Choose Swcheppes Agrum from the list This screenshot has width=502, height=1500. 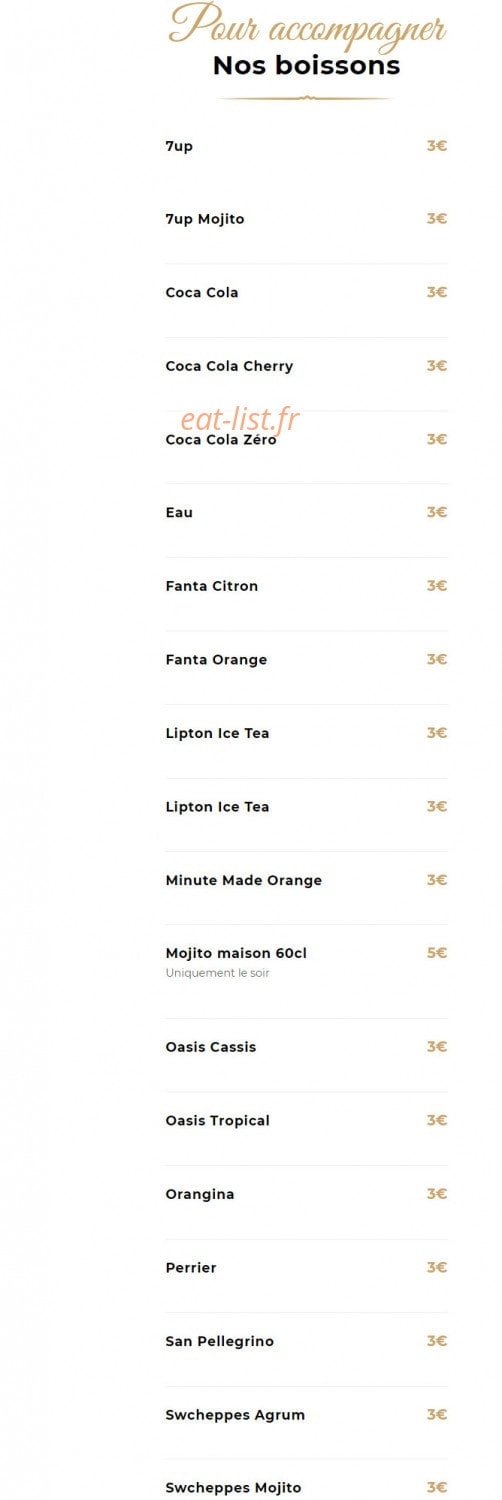(235, 1414)
